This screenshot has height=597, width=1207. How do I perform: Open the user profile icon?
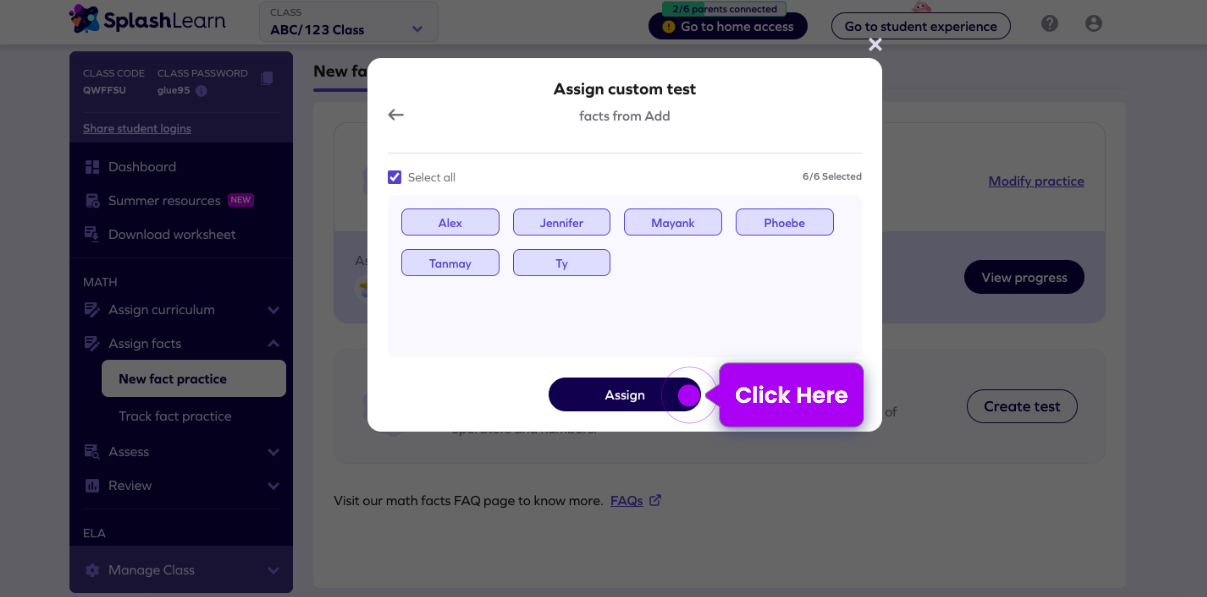pyautogui.click(x=1093, y=23)
